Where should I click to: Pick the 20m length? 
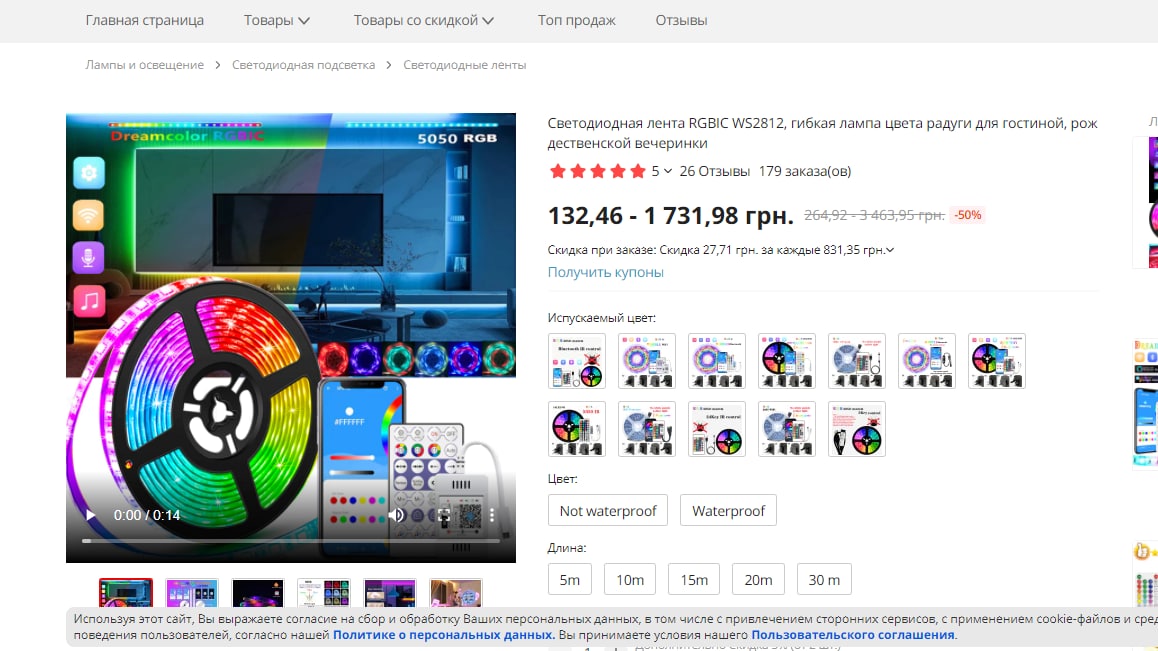pyautogui.click(x=758, y=579)
